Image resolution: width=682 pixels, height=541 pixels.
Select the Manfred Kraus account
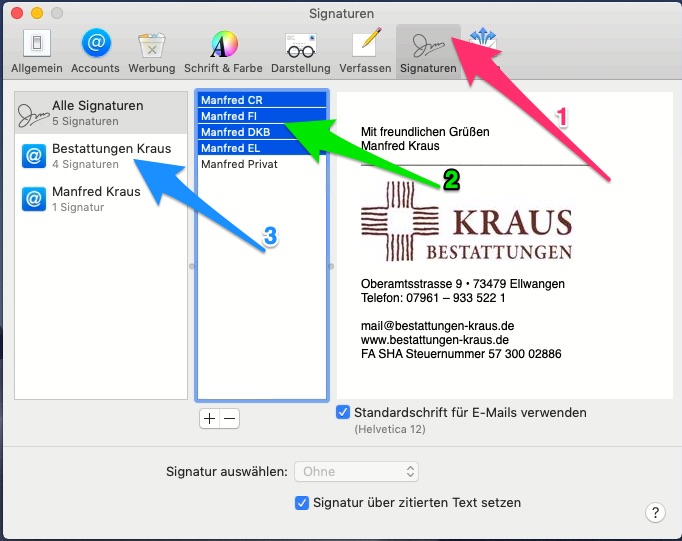pyautogui.click(x=101, y=198)
